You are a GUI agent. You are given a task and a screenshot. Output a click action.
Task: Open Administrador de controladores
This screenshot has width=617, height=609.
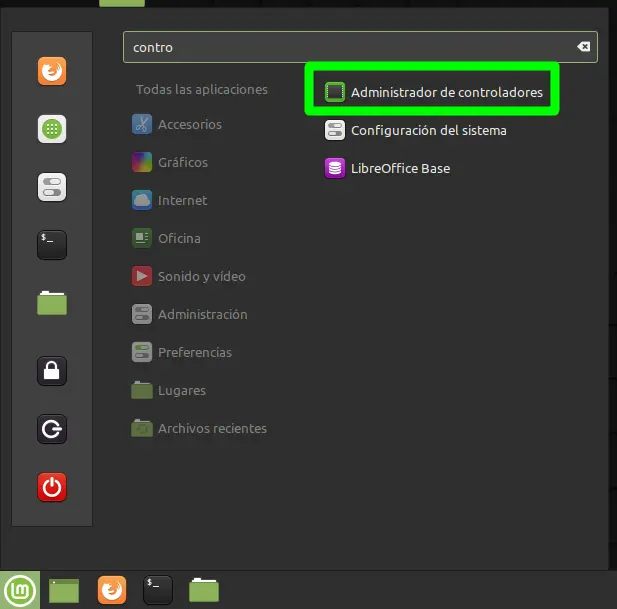pyautogui.click(x=432, y=92)
